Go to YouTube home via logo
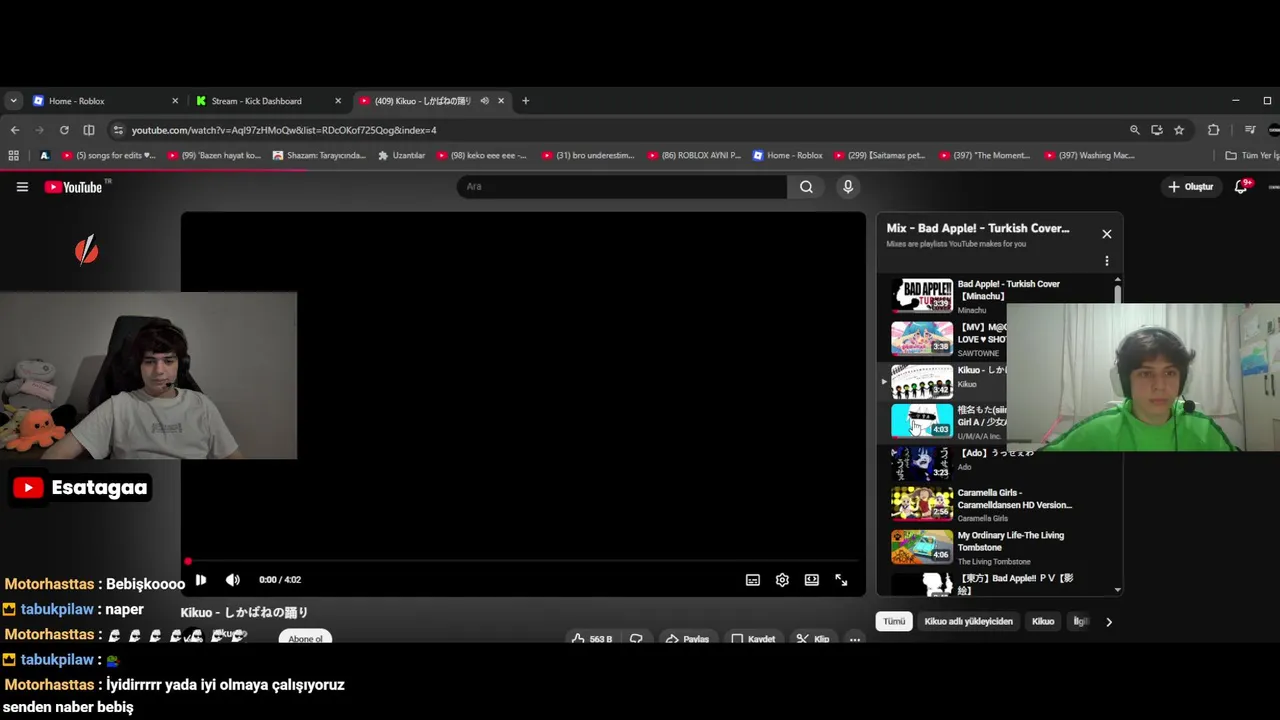This screenshot has width=1280, height=720. pos(75,187)
